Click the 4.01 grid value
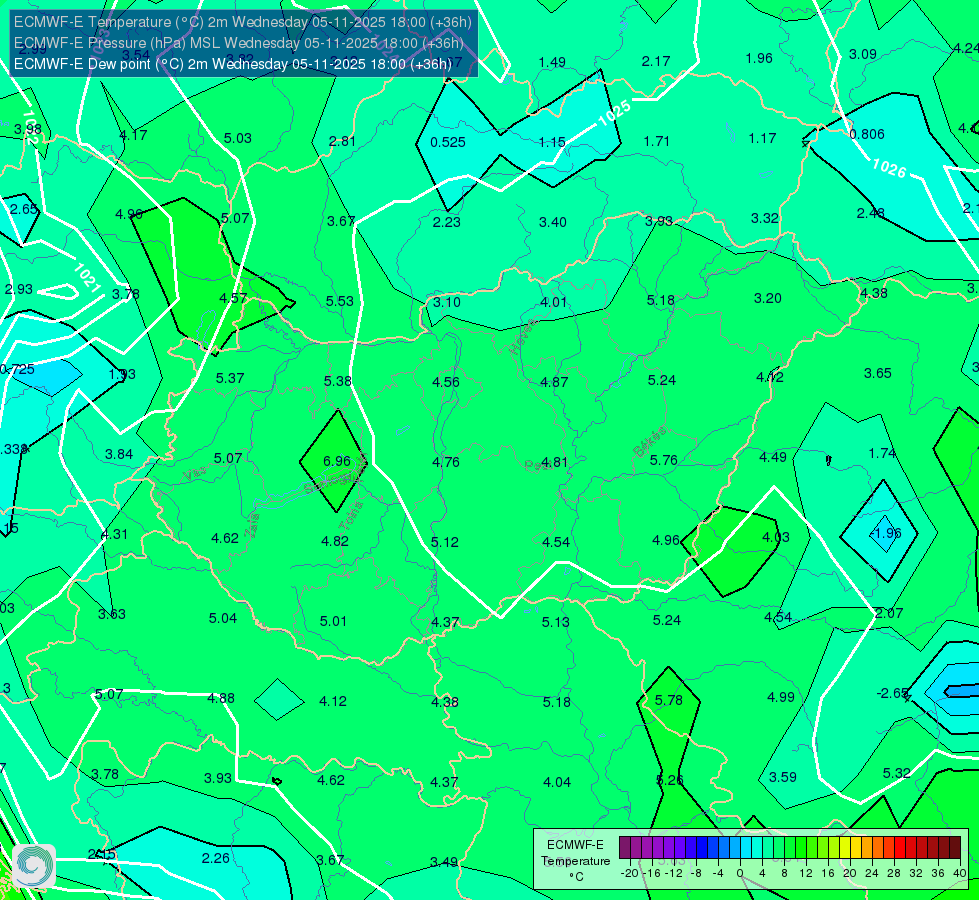 point(553,302)
